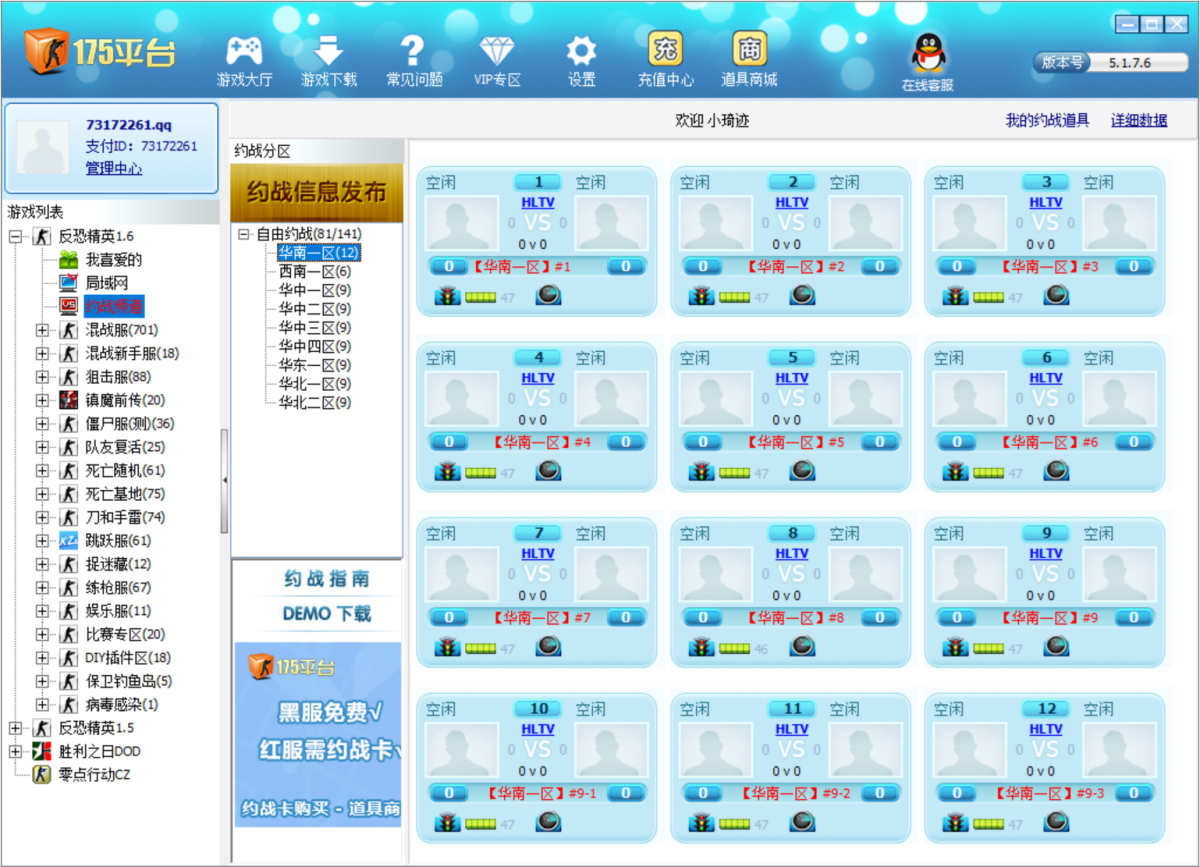Collapse the 自由约战(81/141) tree node
1200x867 pixels.
coord(243,234)
